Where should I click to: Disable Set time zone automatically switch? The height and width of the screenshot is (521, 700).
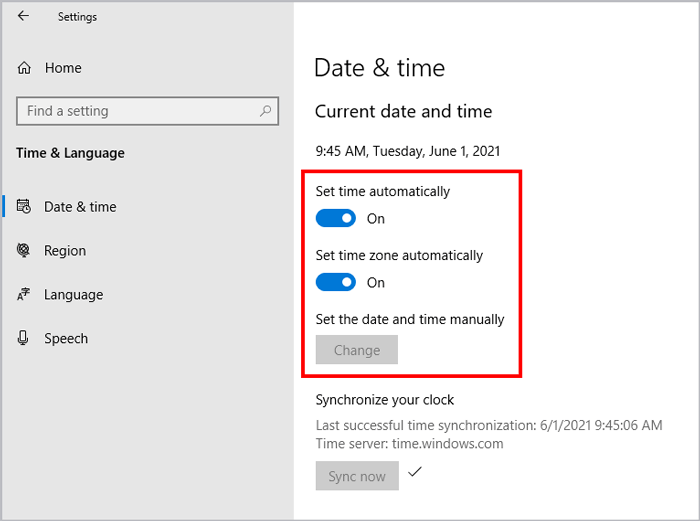pos(336,282)
